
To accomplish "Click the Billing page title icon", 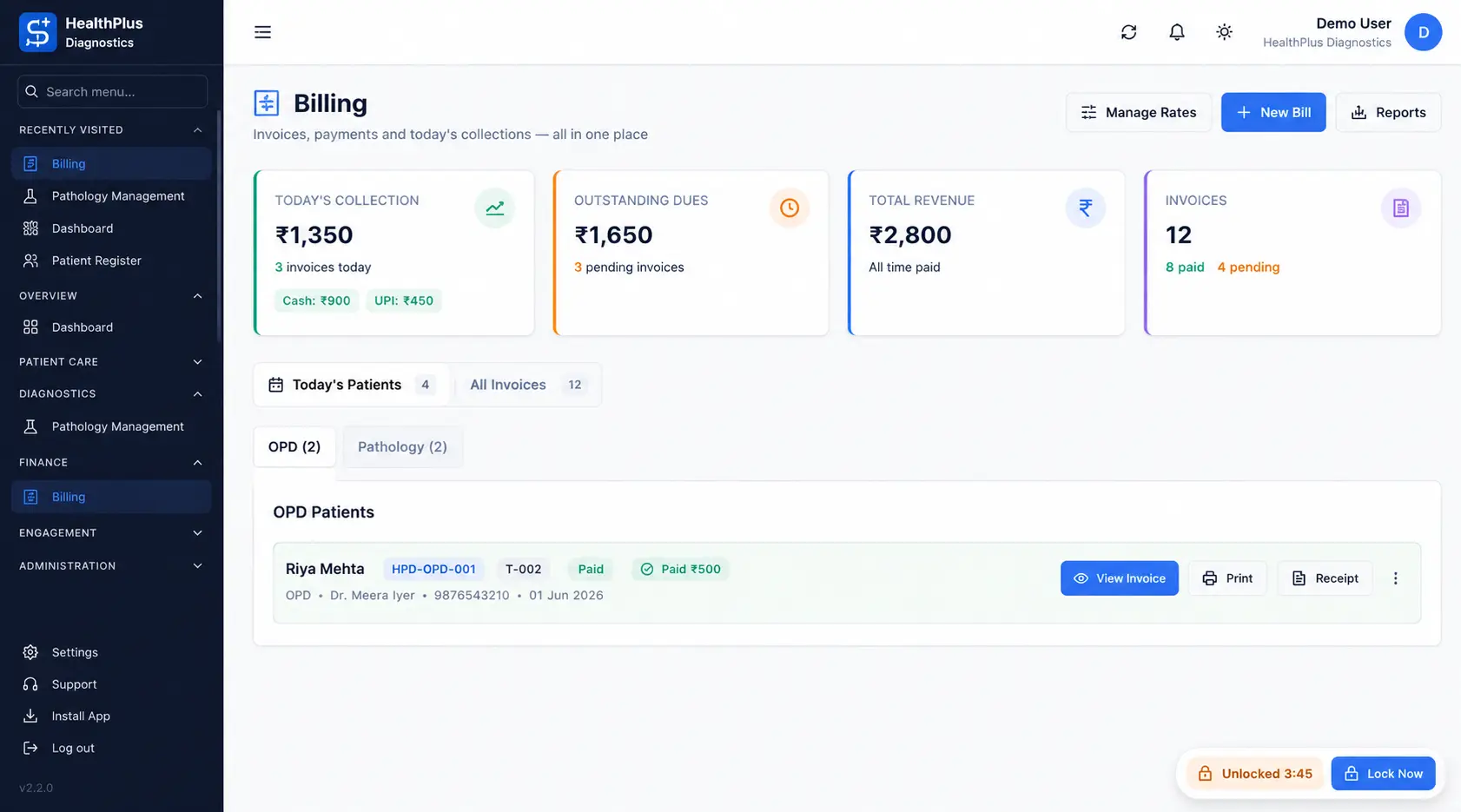I will [266, 103].
